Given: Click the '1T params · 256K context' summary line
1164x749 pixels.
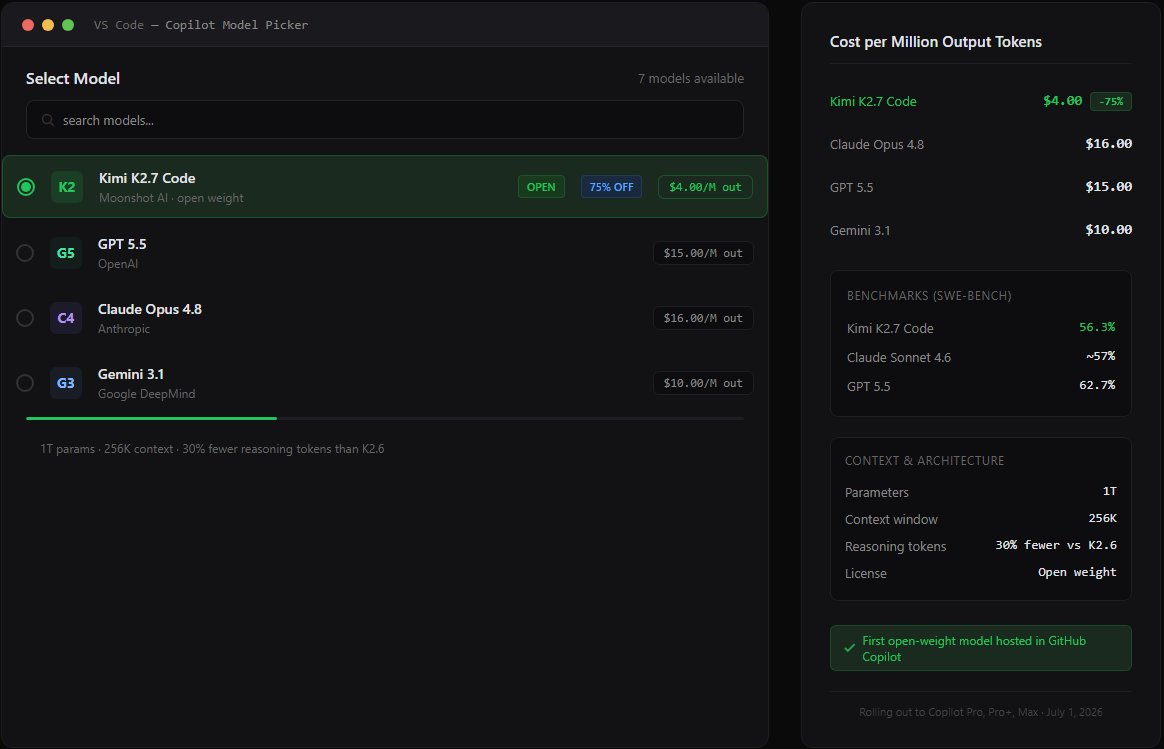Looking at the screenshot, I should [x=212, y=449].
